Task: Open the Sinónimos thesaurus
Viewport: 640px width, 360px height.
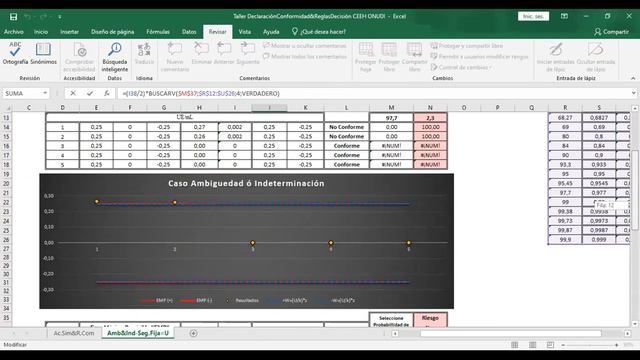Action: 43,53
